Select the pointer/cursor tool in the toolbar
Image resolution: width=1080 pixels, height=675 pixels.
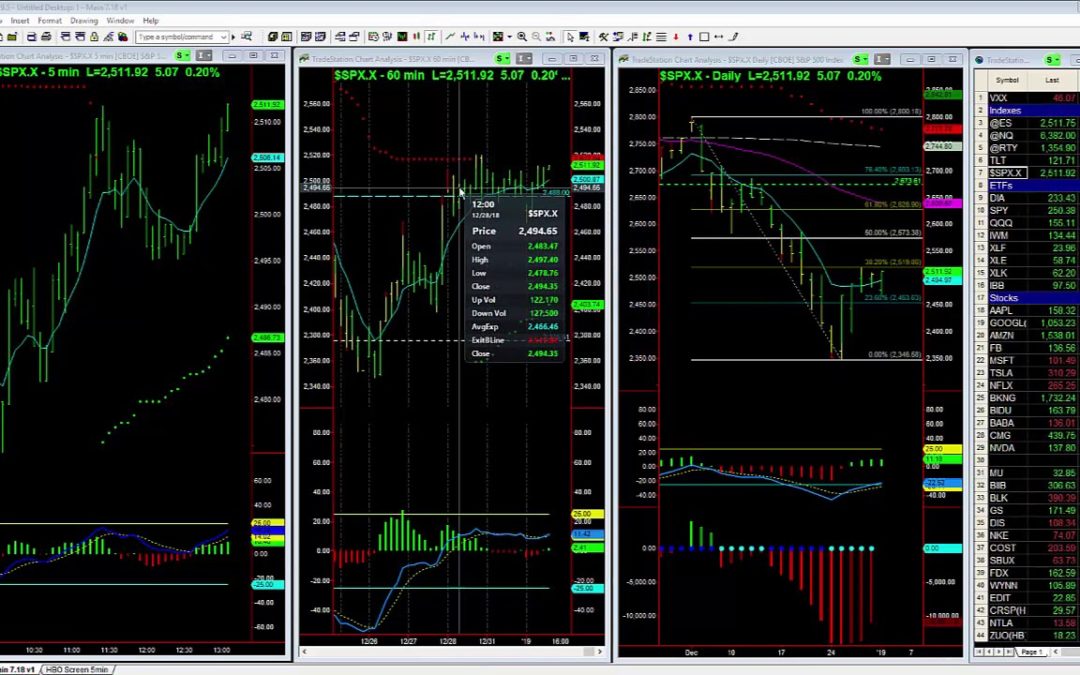point(570,37)
